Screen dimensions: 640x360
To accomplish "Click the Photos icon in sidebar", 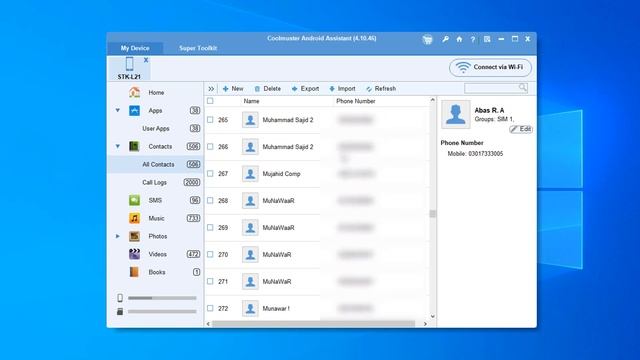I will 134,236.
